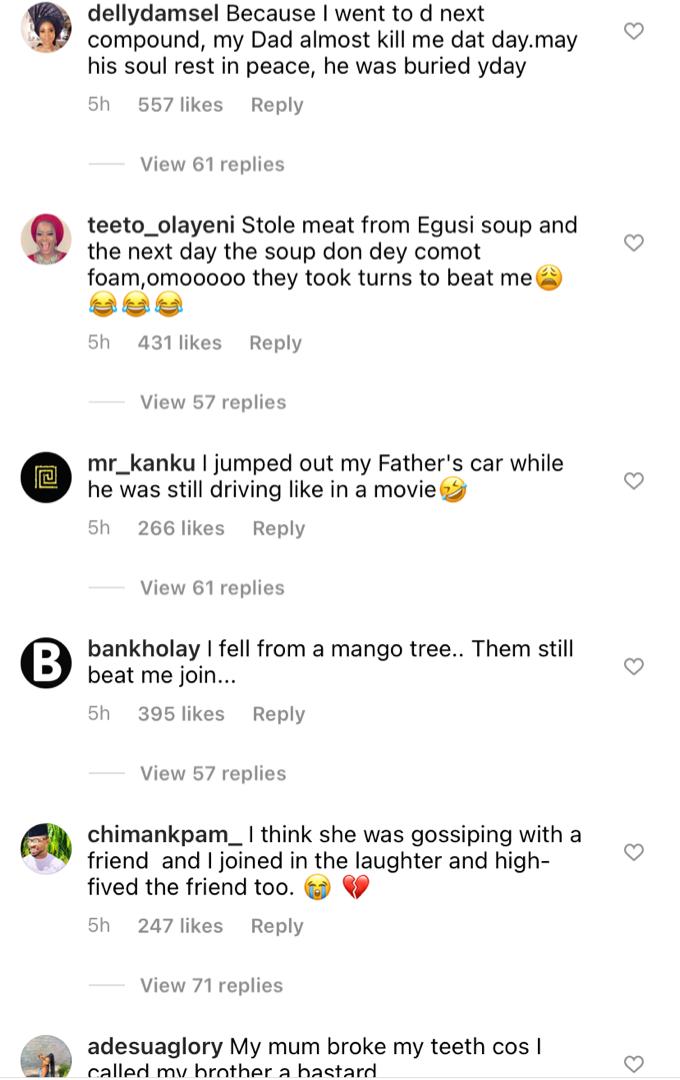Like mr_kanku's comment about the car
680x1080 pixels.
coord(633,481)
